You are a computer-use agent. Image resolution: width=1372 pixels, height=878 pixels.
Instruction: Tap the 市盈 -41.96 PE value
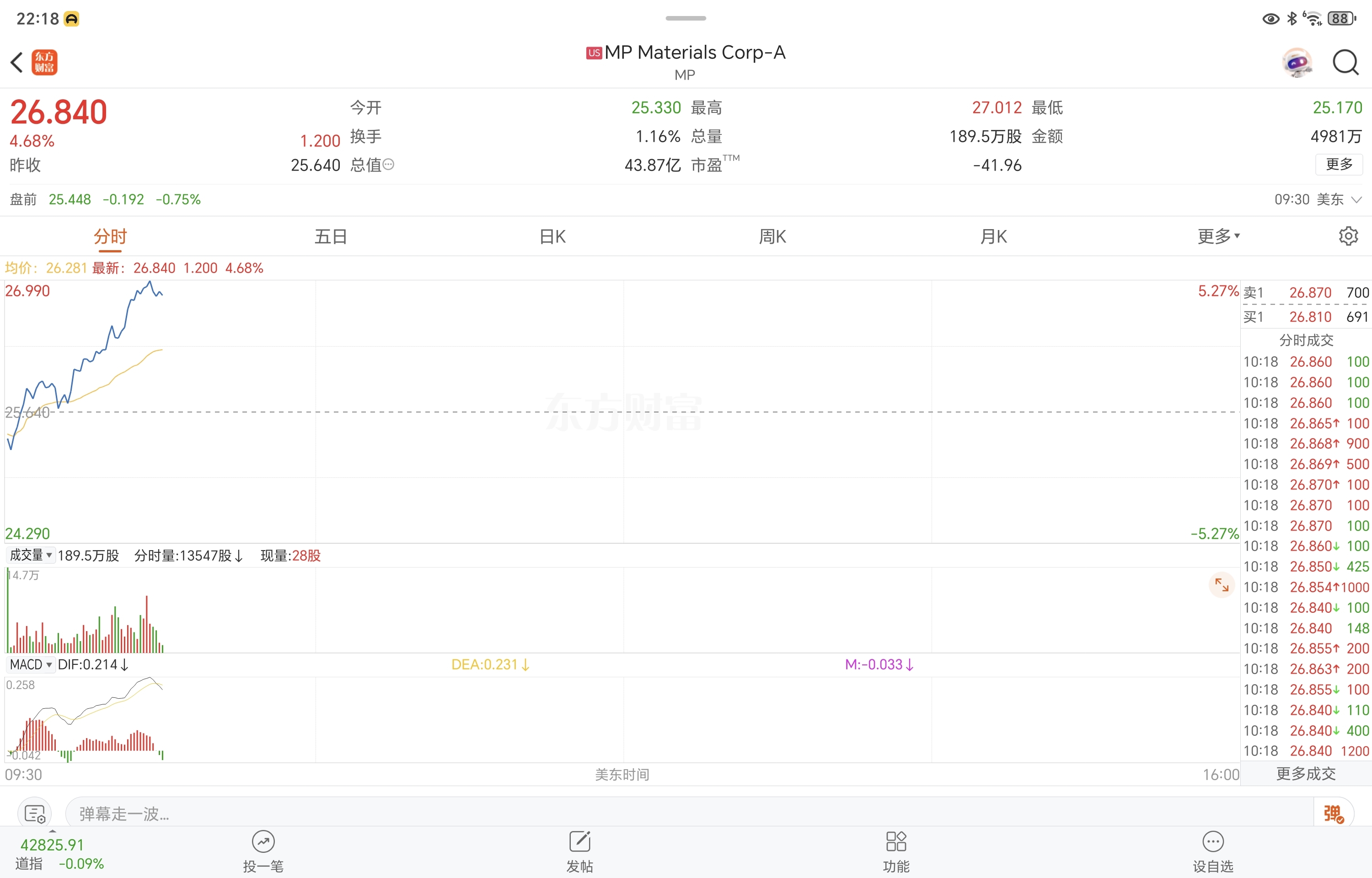(997, 166)
